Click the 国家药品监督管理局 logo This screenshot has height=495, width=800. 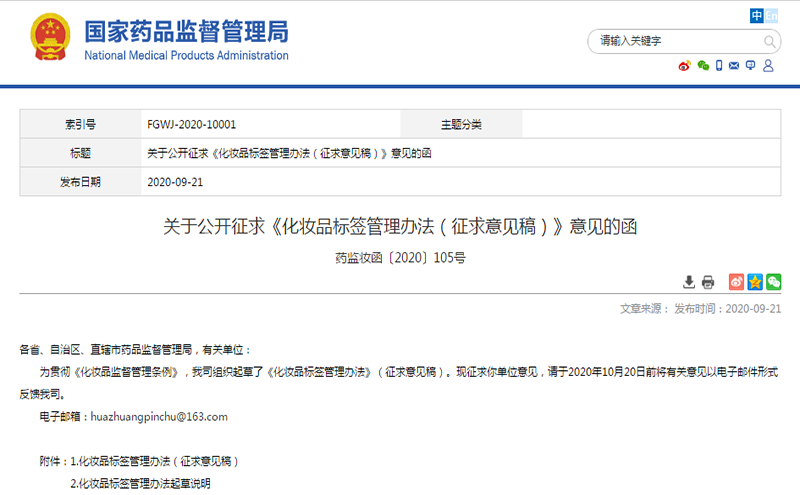pos(160,38)
